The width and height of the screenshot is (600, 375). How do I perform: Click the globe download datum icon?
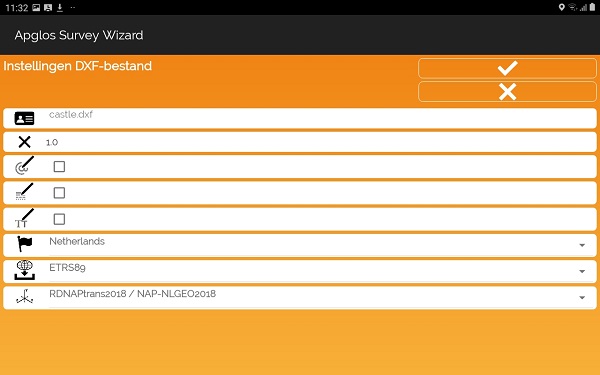(24, 270)
